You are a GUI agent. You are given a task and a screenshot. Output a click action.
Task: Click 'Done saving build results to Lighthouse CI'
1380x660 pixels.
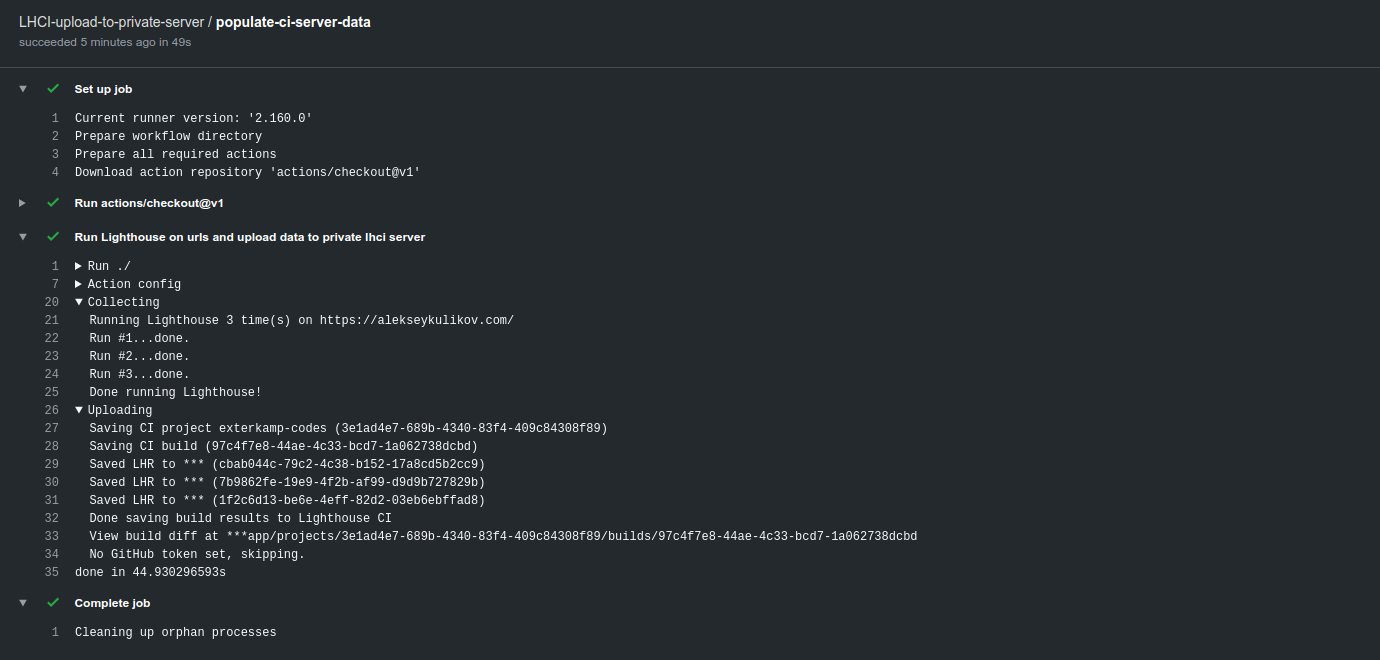pyautogui.click(x=240, y=518)
